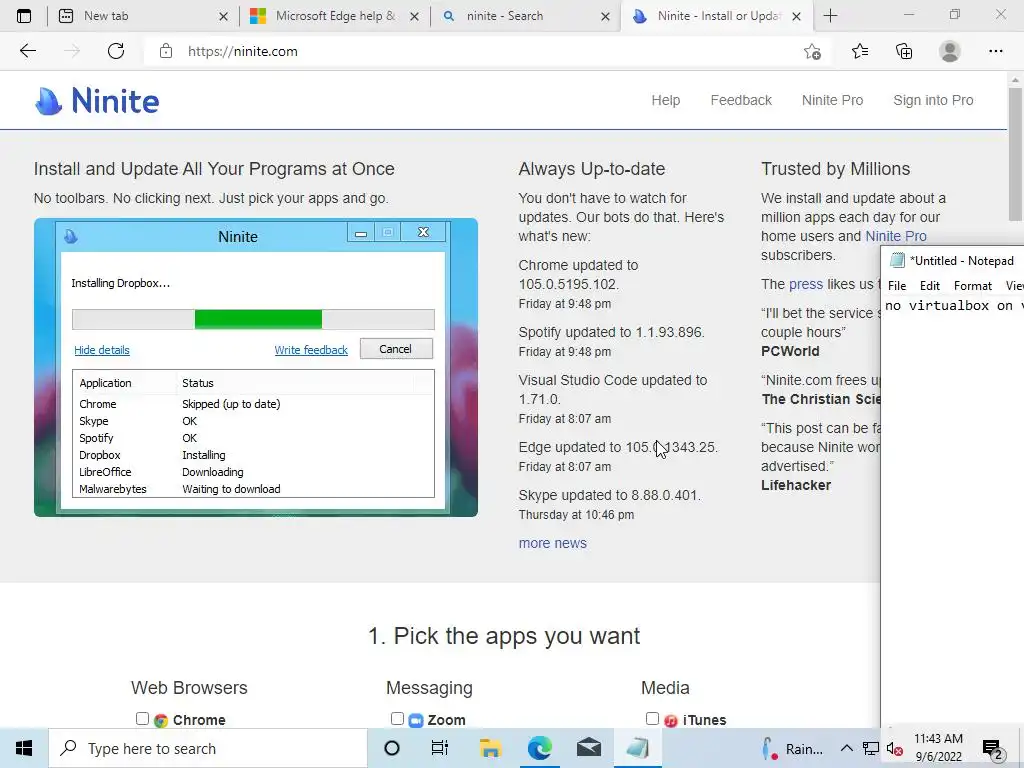Screen dimensions: 1024x768
Task: Click 'Spotify updated to 1.1.93.896.' text
Action: pos(611,332)
